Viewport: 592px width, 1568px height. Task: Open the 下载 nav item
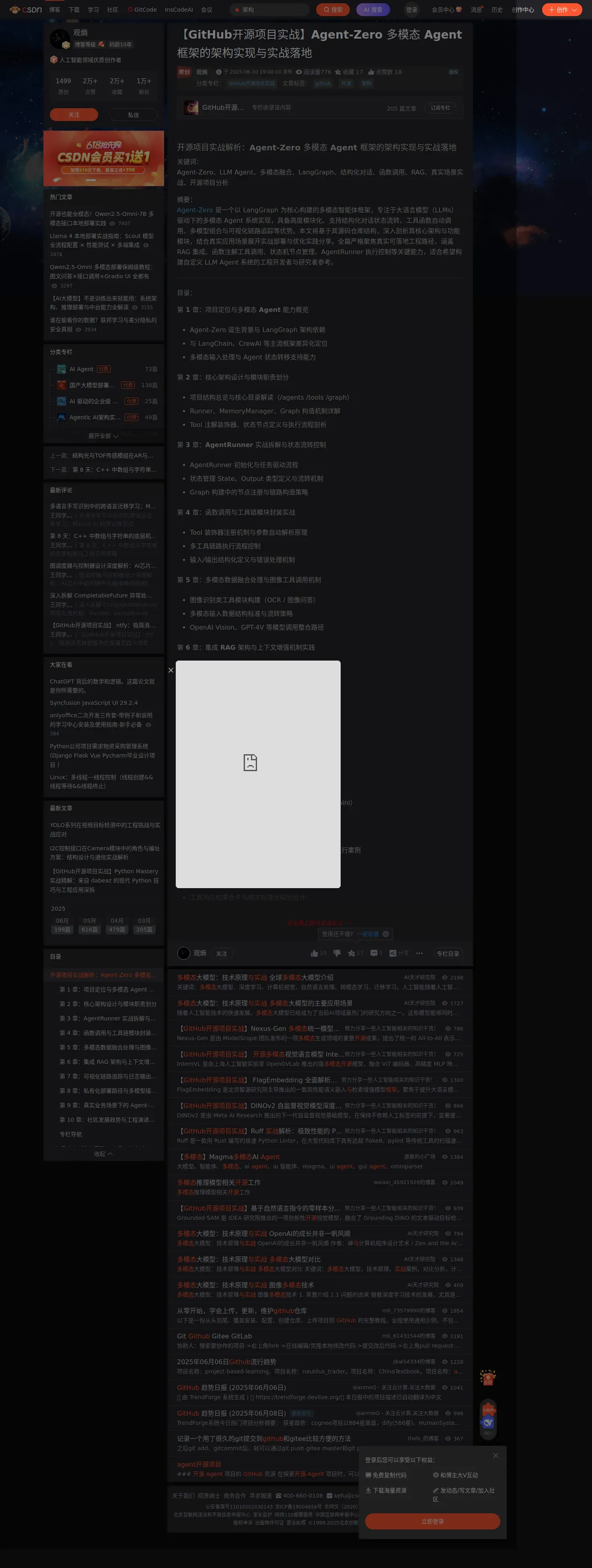coord(74,10)
